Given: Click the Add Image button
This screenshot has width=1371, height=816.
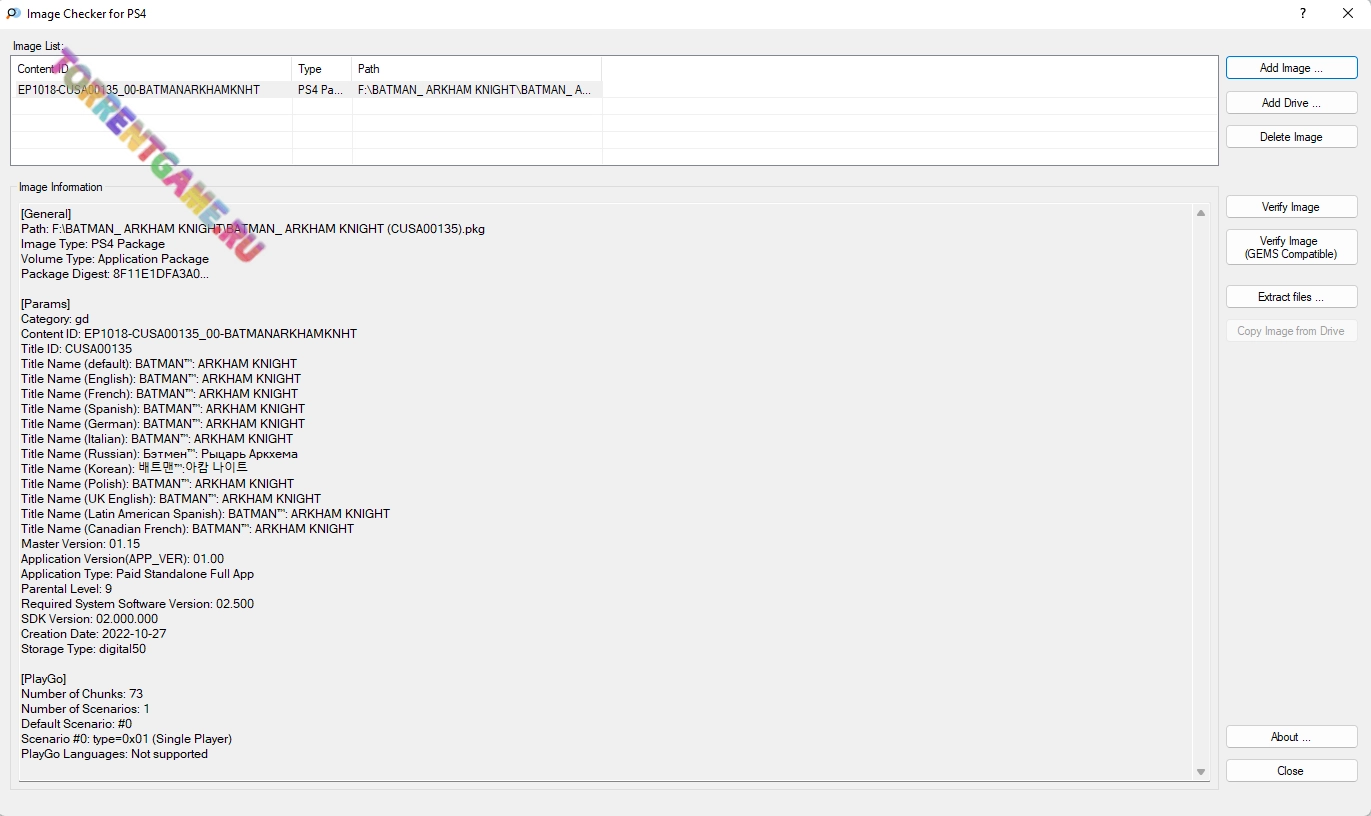Looking at the screenshot, I should click(x=1291, y=68).
